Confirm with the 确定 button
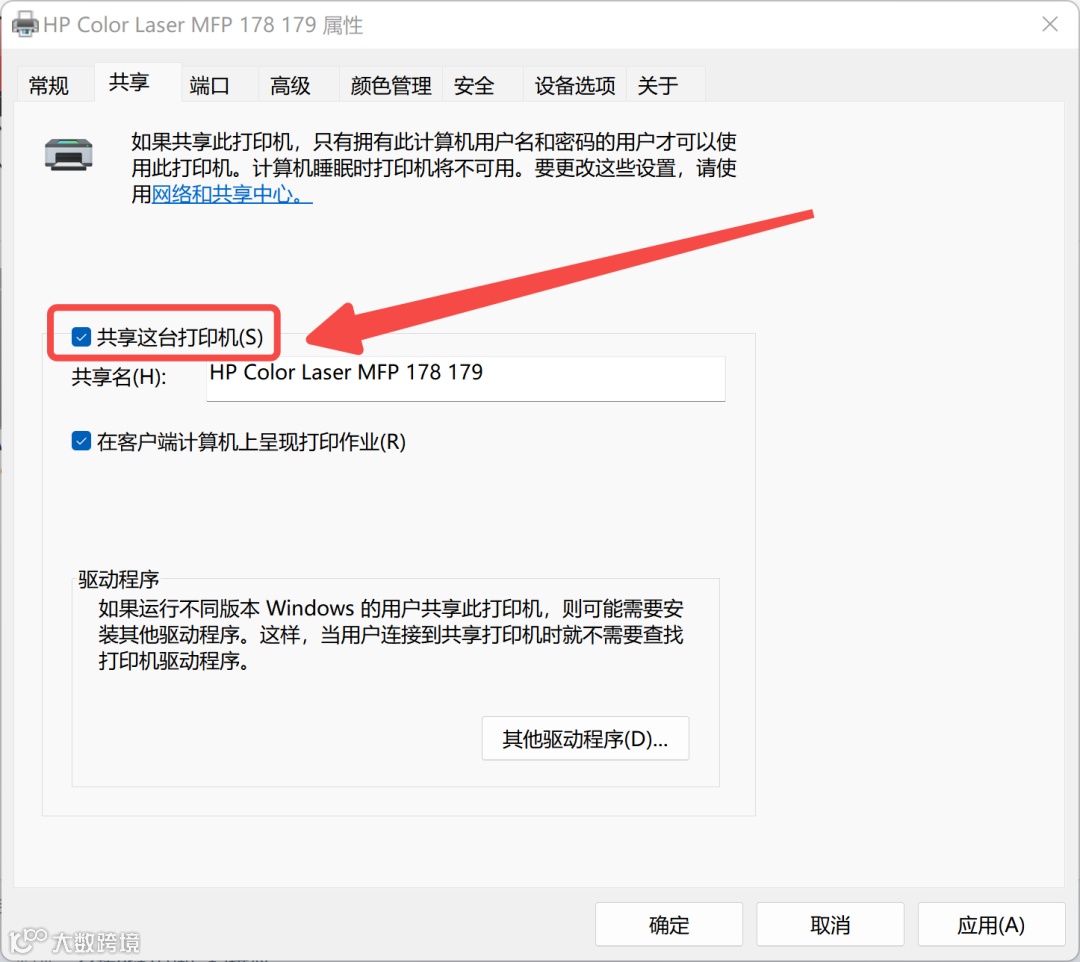 click(x=669, y=924)
